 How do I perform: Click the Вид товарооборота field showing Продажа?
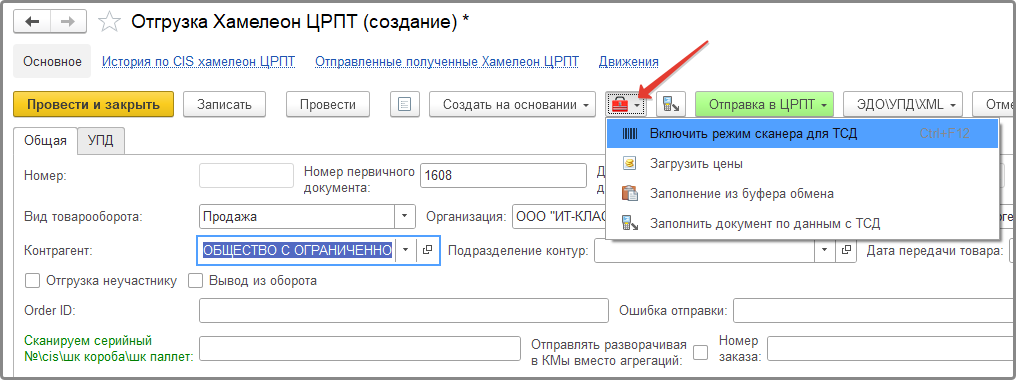point(297,217)
